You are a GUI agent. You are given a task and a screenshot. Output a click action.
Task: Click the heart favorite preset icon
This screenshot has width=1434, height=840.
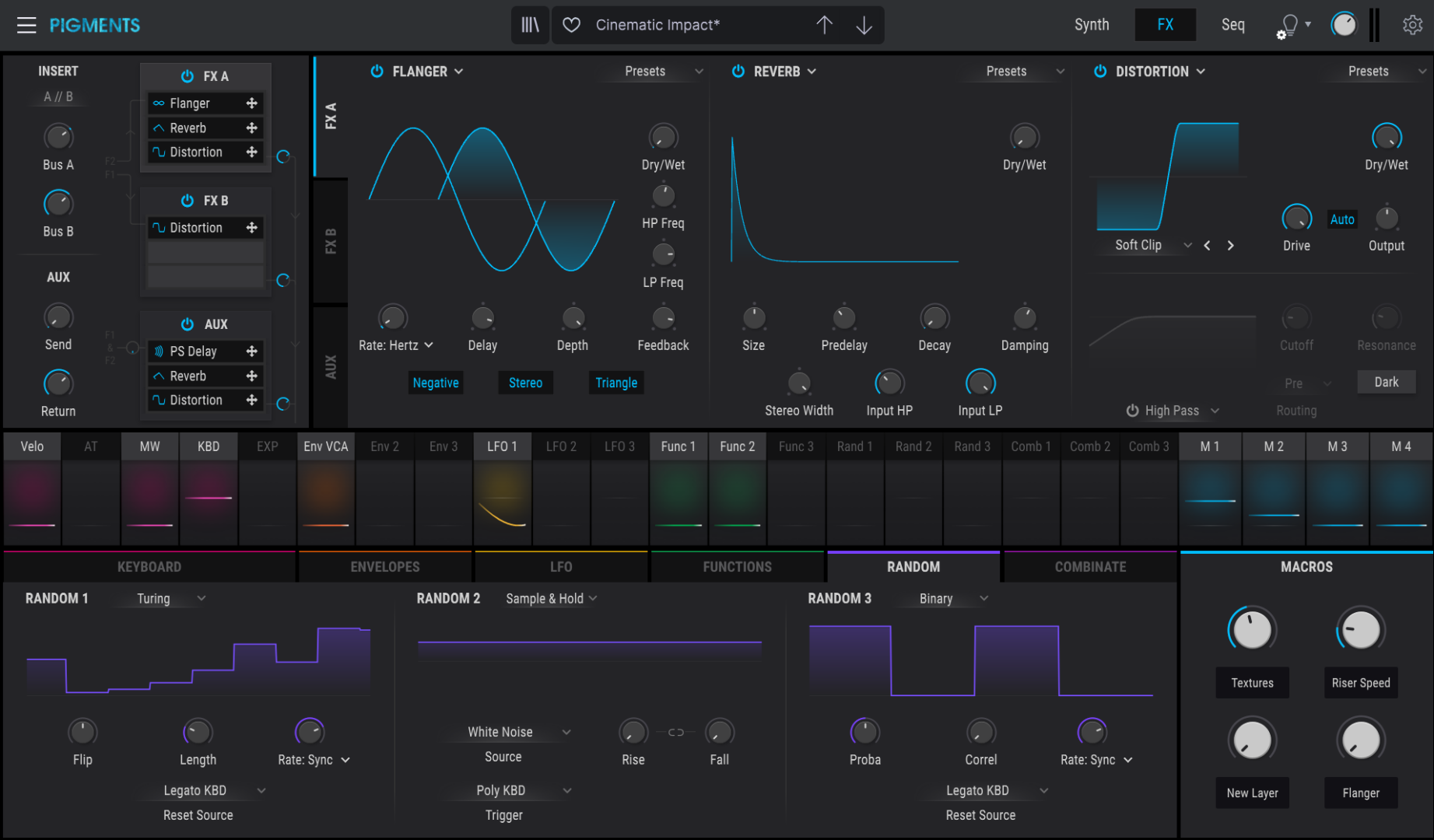tap(572, 25)
